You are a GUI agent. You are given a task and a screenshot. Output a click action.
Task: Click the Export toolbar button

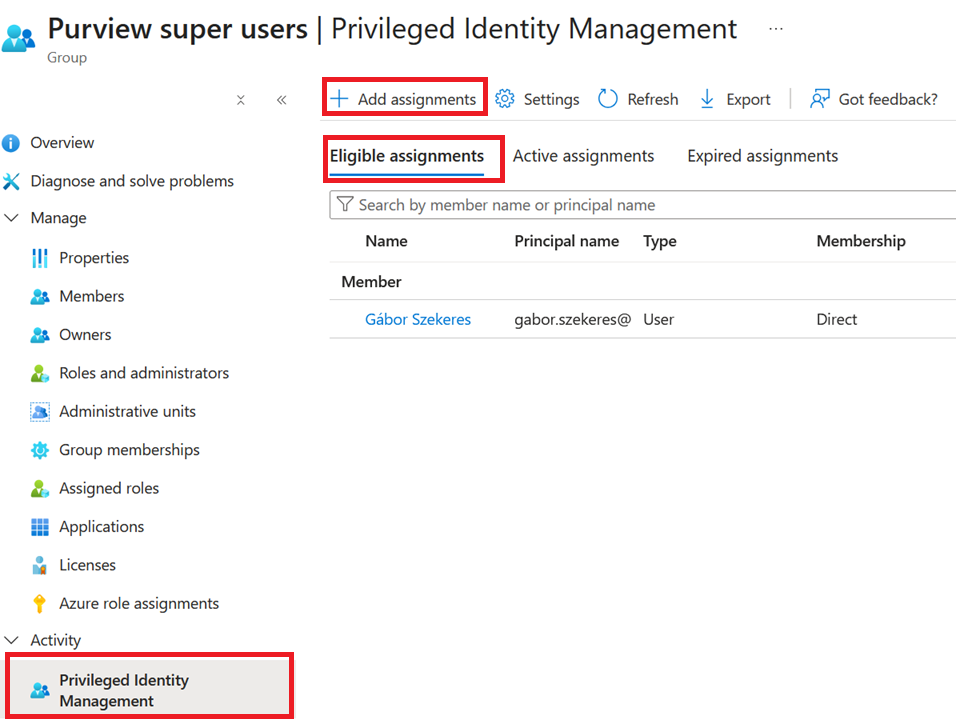click(x=735, y=99)
